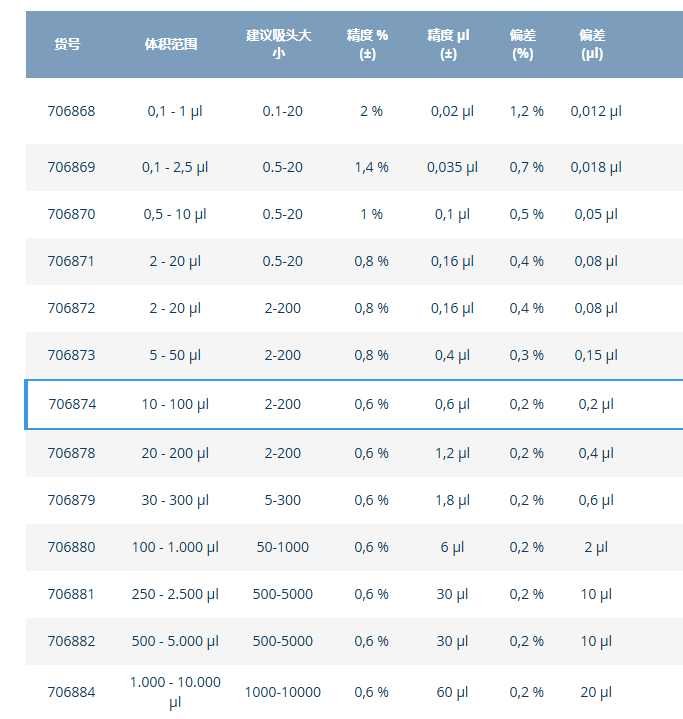The image size is (683, 719).
Task: Open item number 706880
Action: point(72,547)
